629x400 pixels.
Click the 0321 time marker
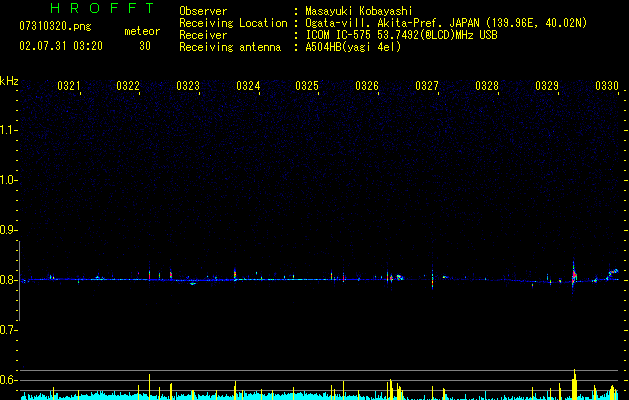click(x=69, y=86)
